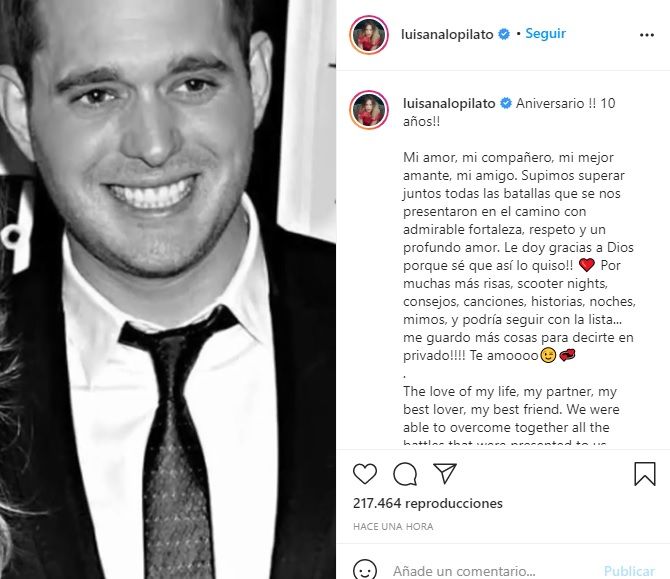
Task: Open the emoji picker smiley icon
Action: pyautogui.click(x=365, y=570)
